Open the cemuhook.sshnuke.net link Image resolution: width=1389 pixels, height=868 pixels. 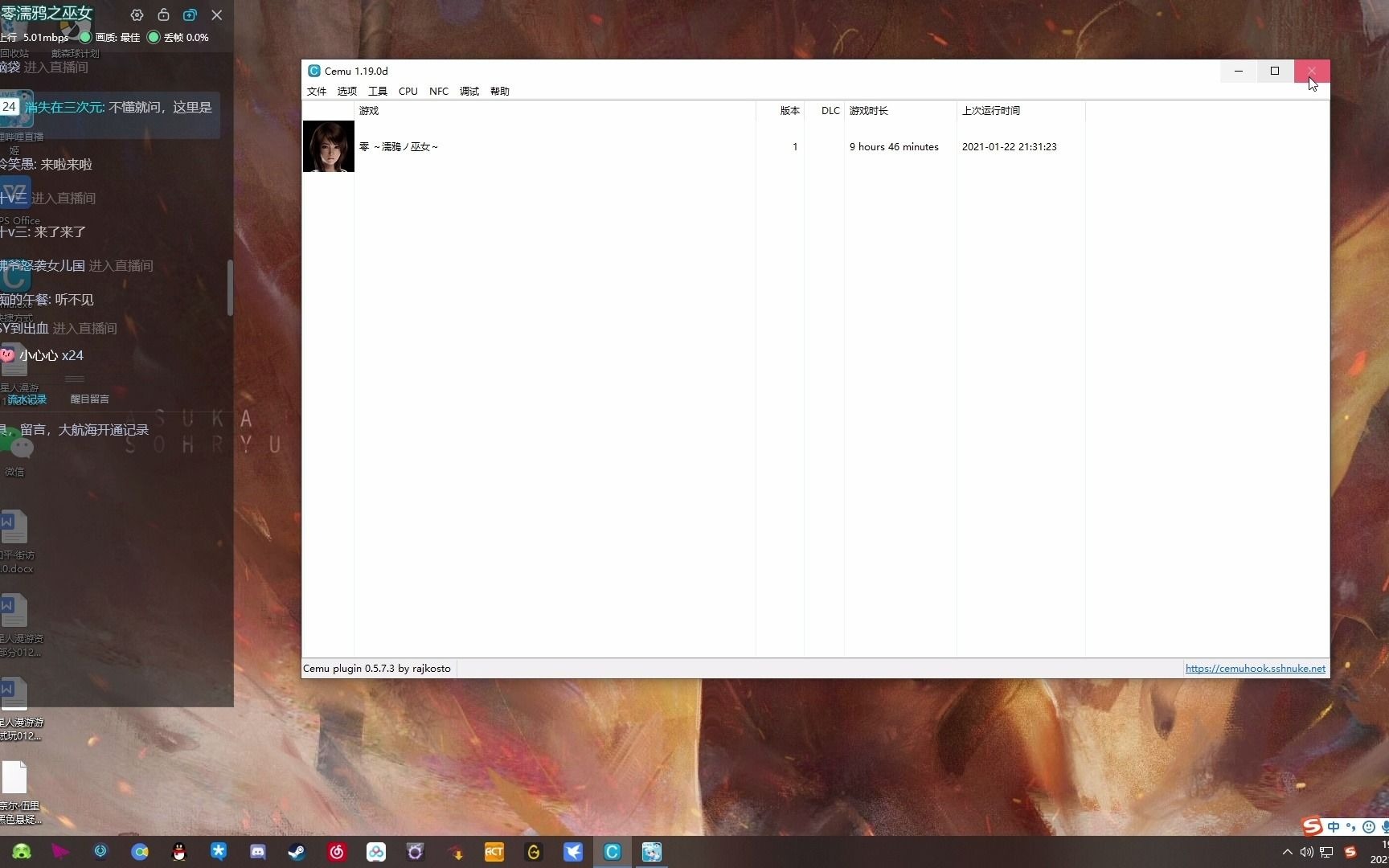coord(1255,669)
